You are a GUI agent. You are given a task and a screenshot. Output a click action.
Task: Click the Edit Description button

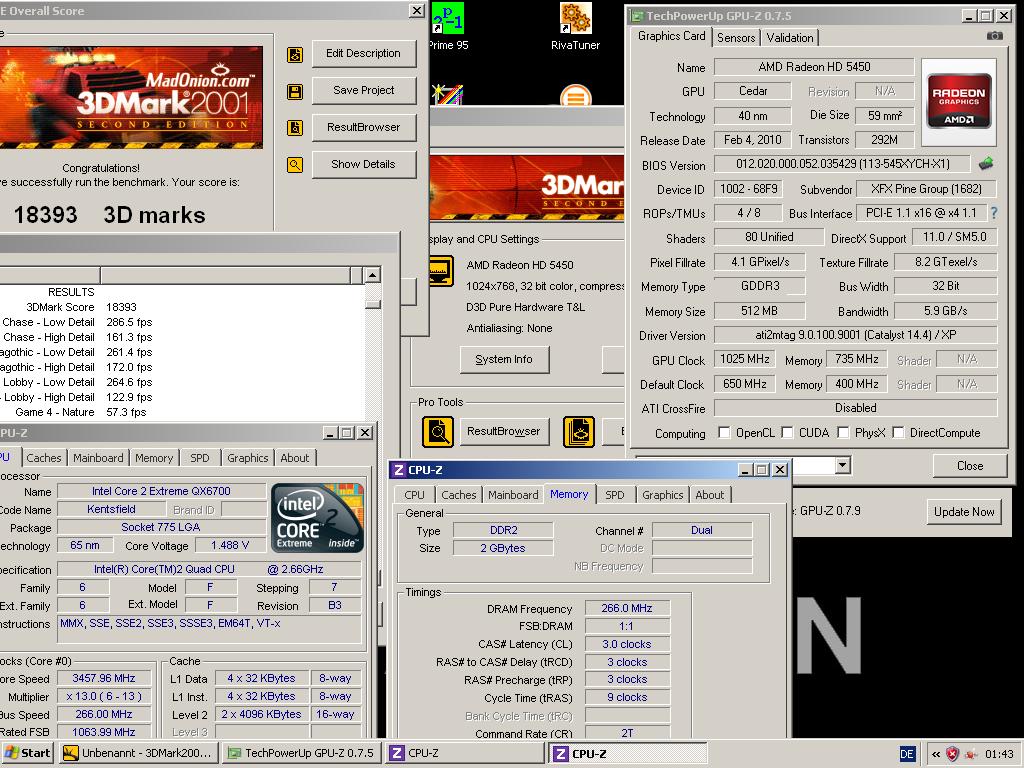coord(364,54)
